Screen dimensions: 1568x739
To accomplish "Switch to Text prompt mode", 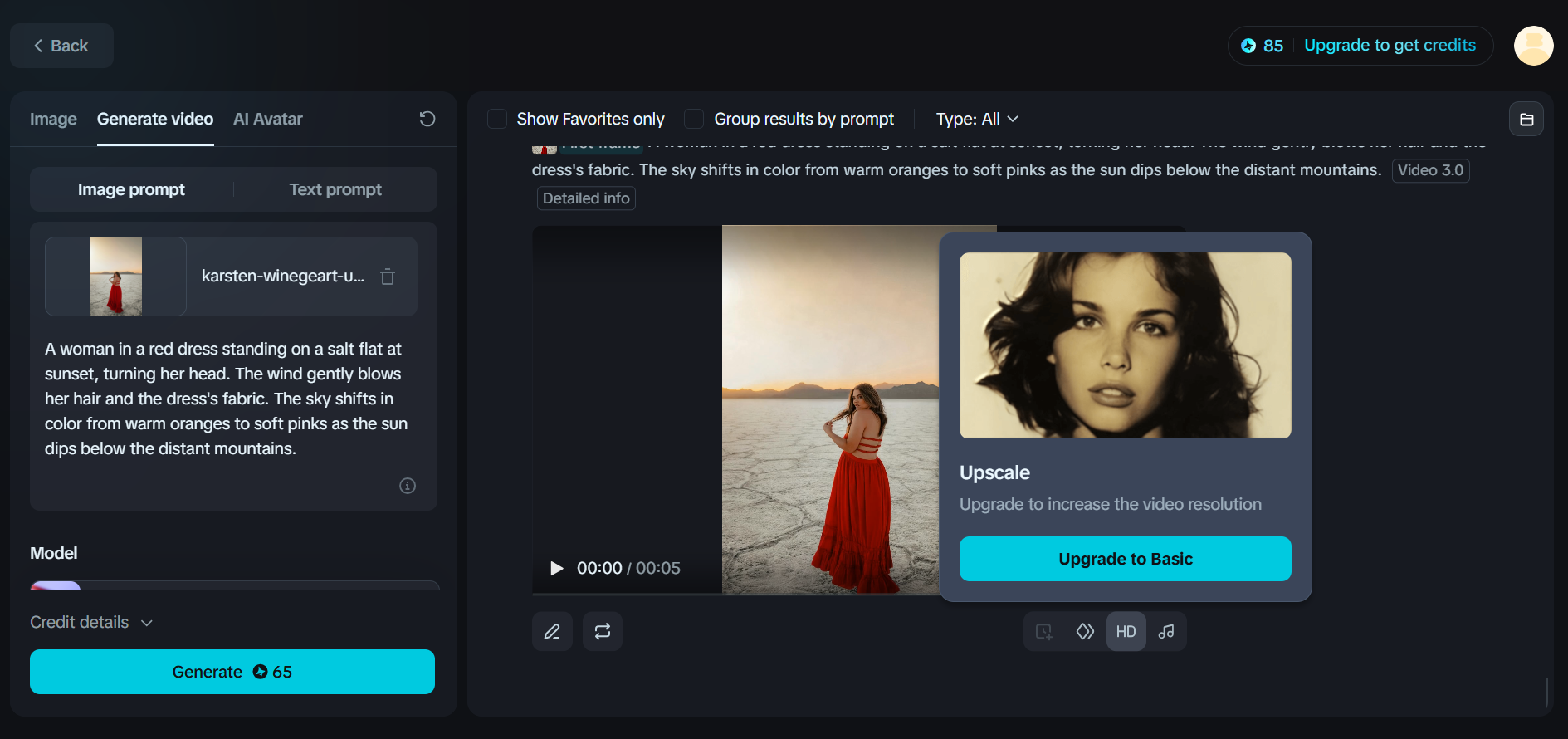I will 335,189.
